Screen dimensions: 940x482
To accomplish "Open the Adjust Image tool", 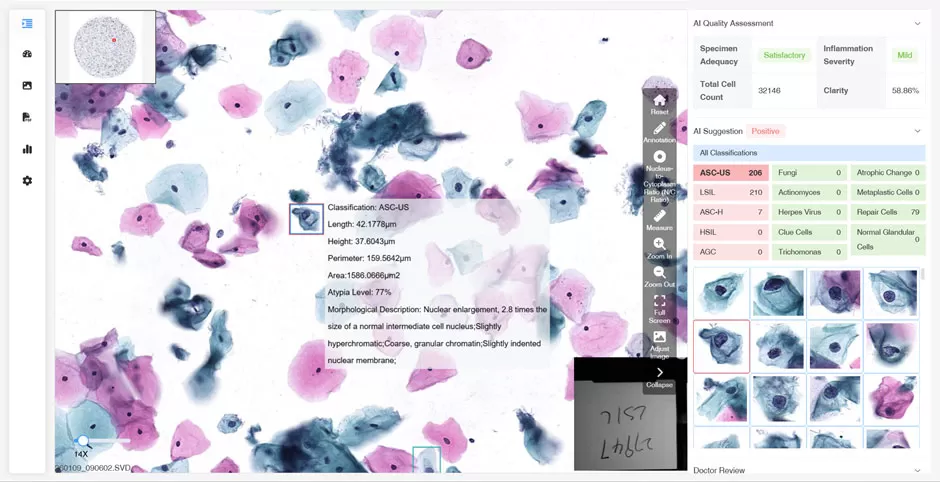I will (659, 338).
